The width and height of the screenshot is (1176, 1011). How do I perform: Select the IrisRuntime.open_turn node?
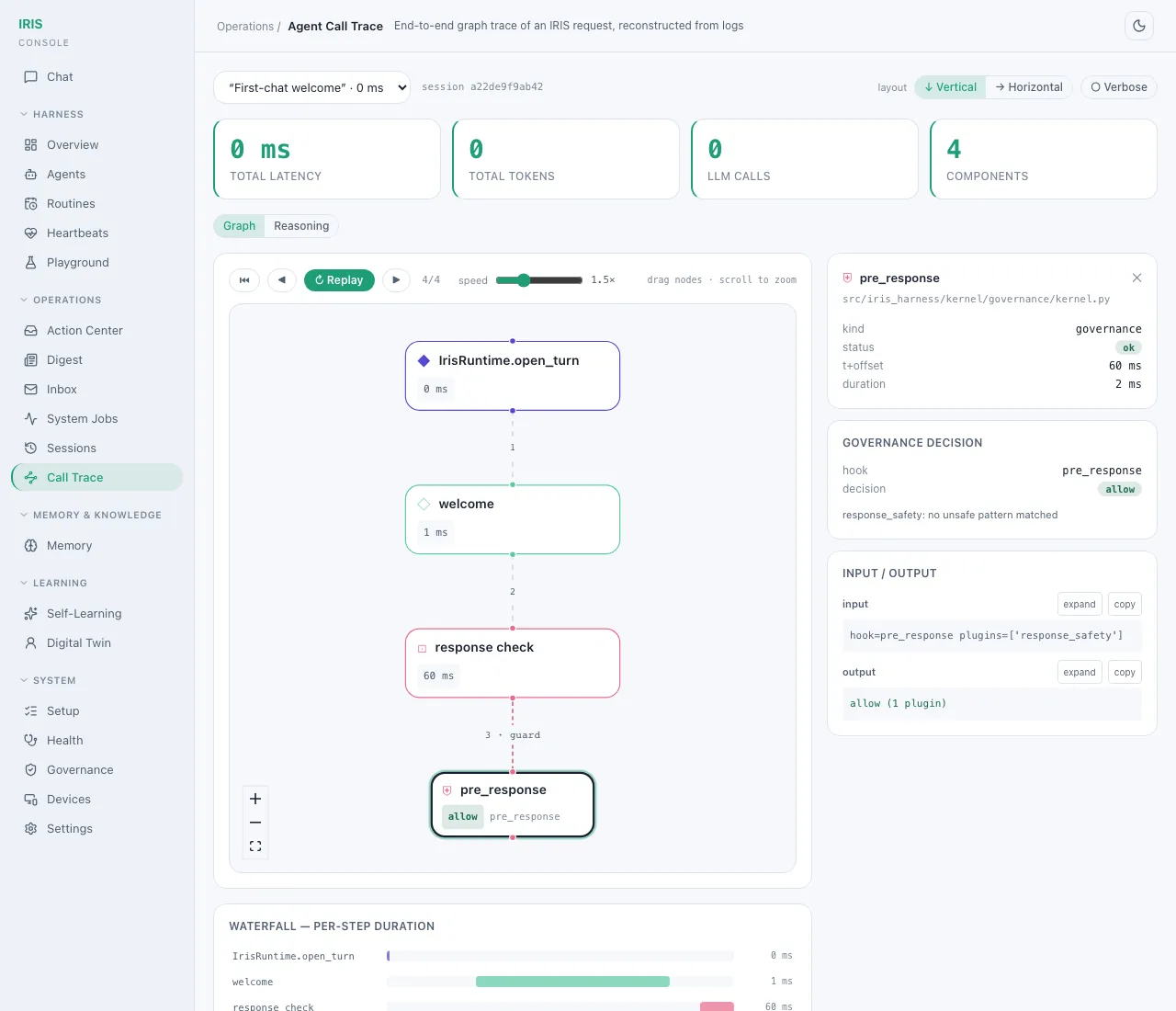[x=513, y=376]
